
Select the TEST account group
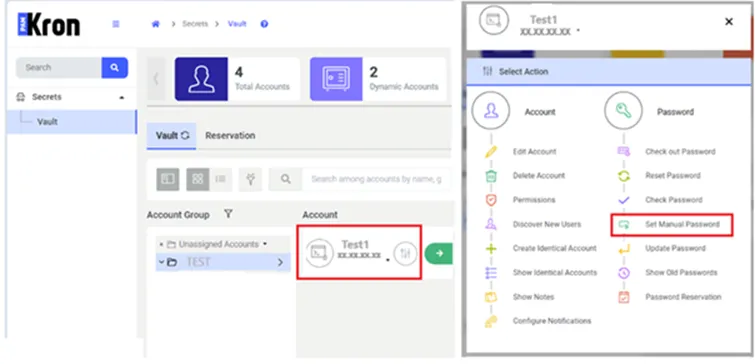click(x=223, y=262)
